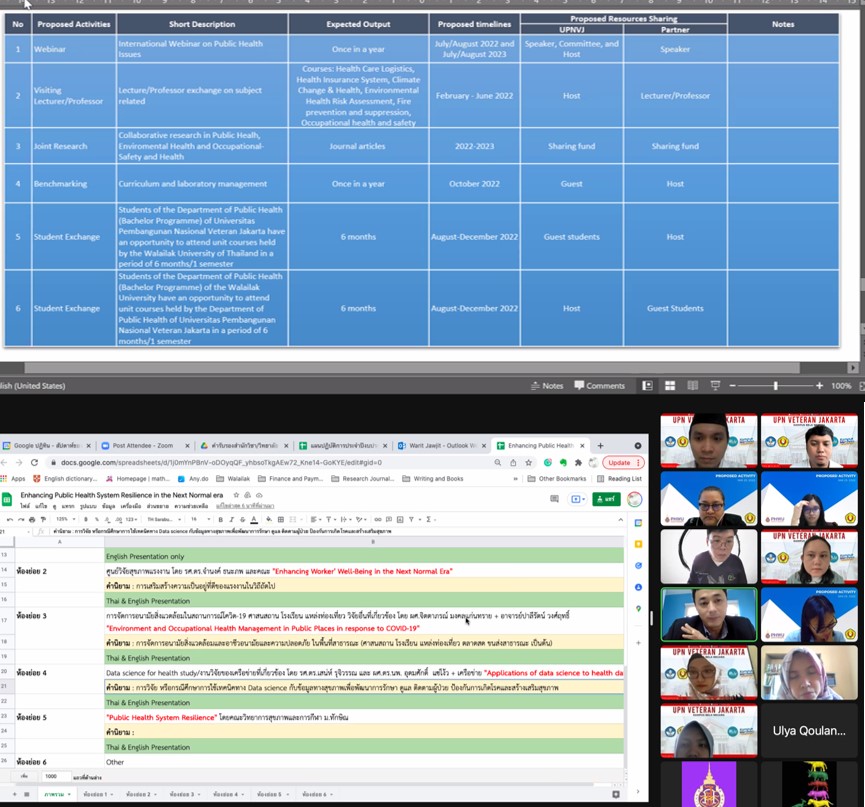Click PowerPoint Normal view icon
Image resolution: width=865 pixels, height=807 pixels.
point(648,385)
